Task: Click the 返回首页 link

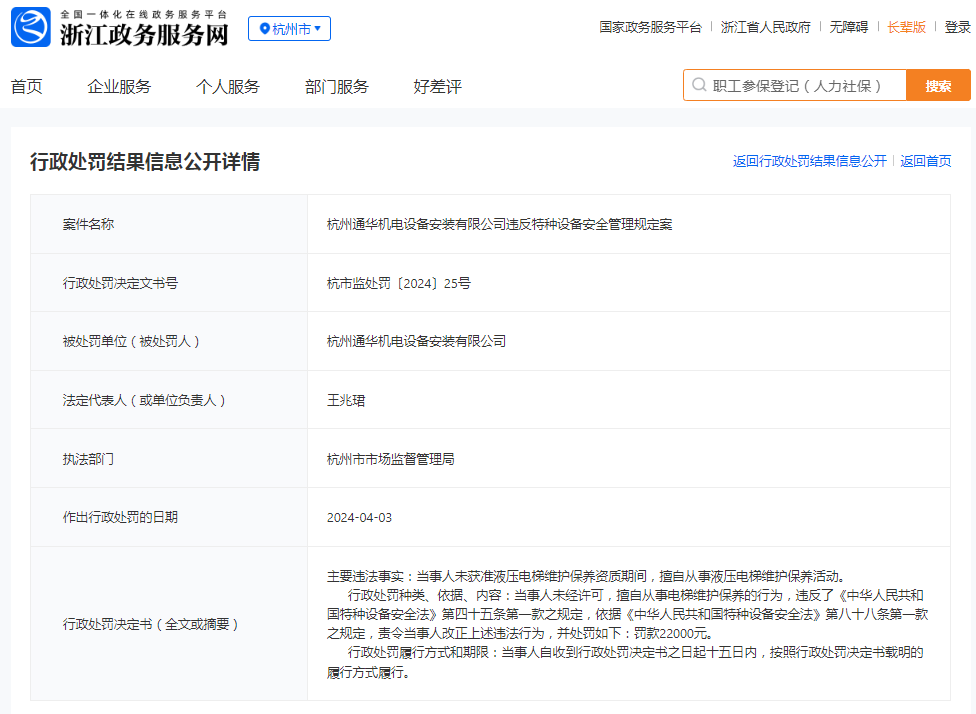Action: tap(926, 161)
